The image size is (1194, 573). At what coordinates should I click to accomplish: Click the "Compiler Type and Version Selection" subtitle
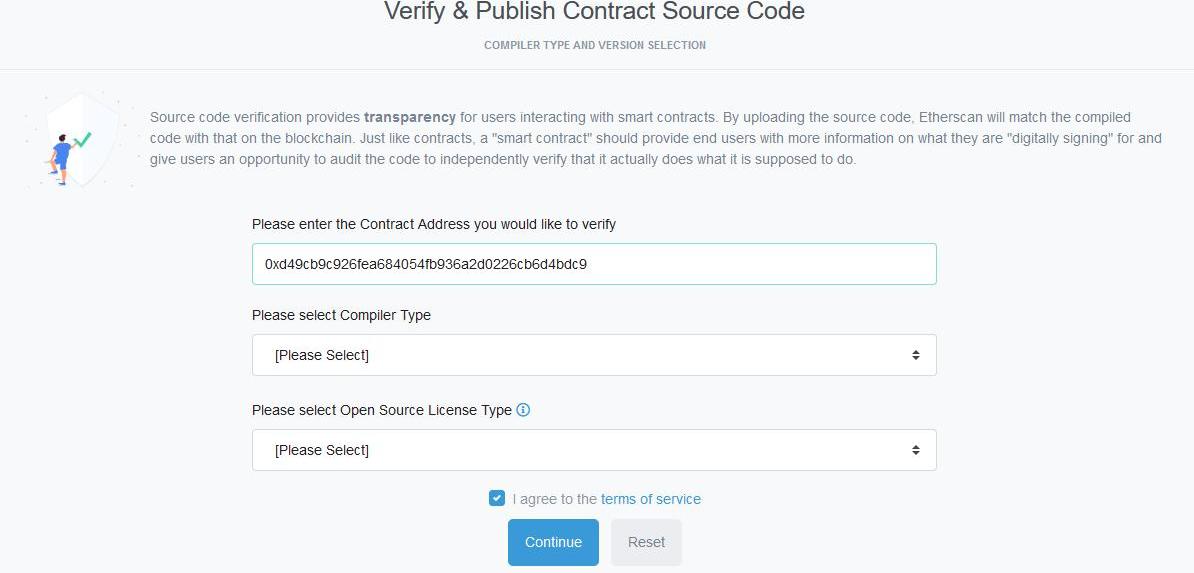tap(595, 45)
